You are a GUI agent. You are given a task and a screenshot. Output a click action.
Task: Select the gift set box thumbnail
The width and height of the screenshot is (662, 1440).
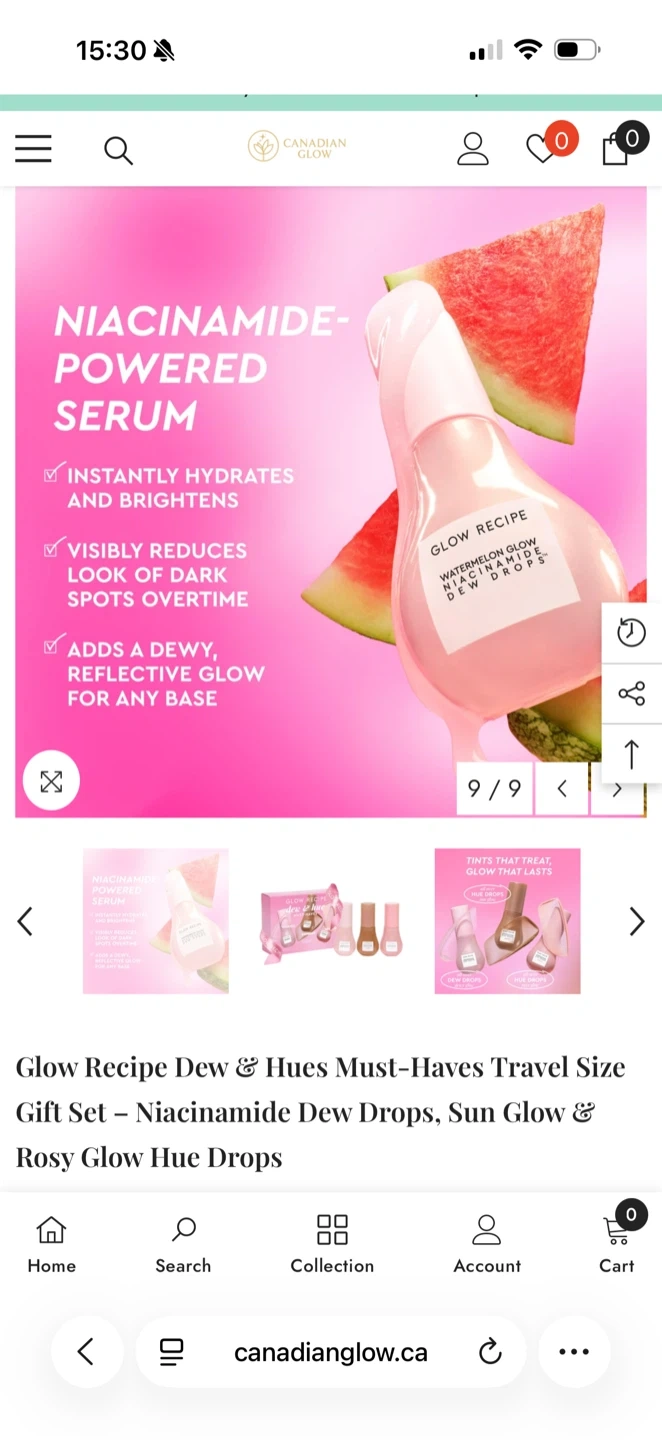click(x=331, y=921)
